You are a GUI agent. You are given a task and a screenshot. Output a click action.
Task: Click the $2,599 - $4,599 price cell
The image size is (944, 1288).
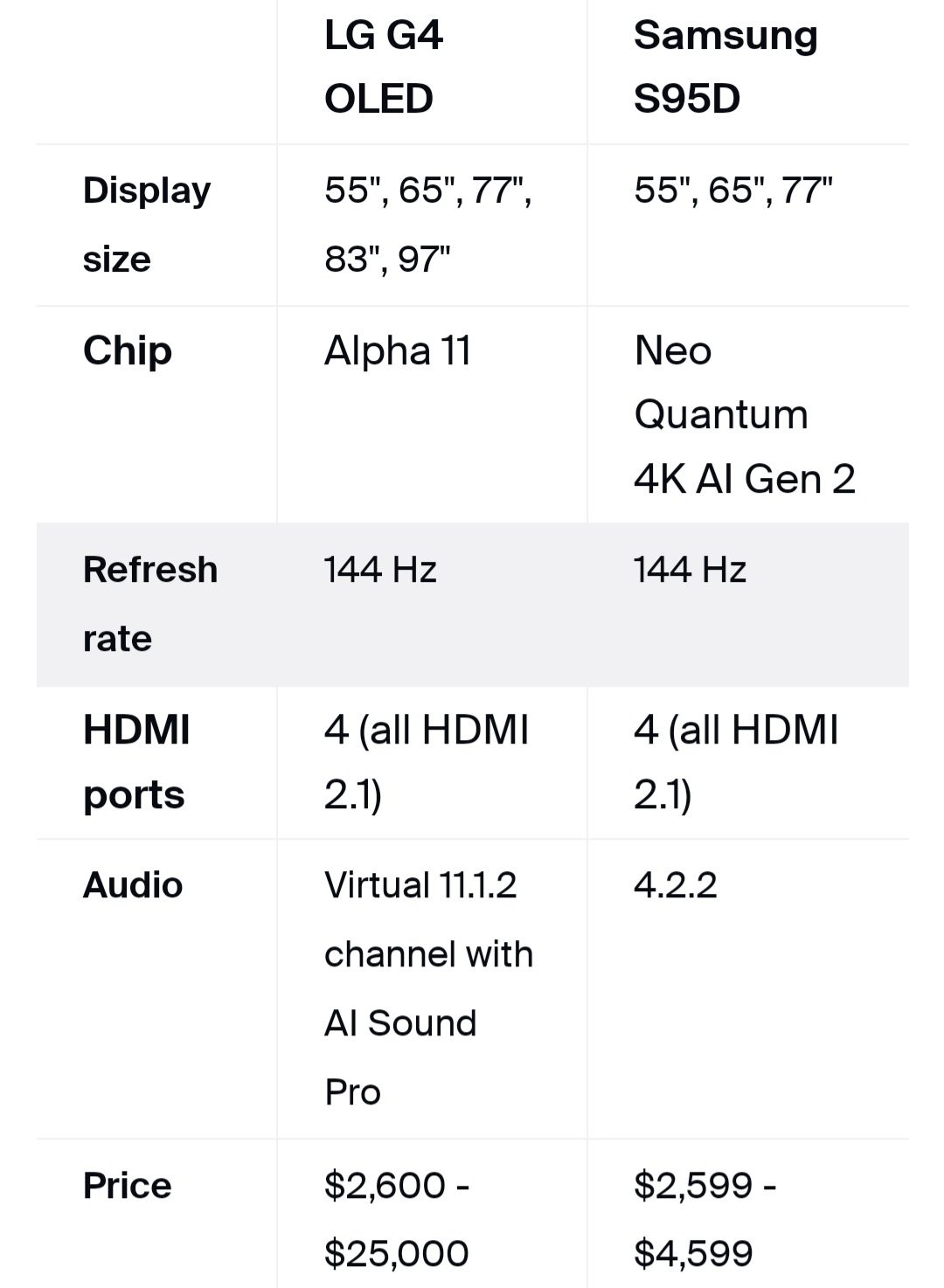[x=705, y=1219]
